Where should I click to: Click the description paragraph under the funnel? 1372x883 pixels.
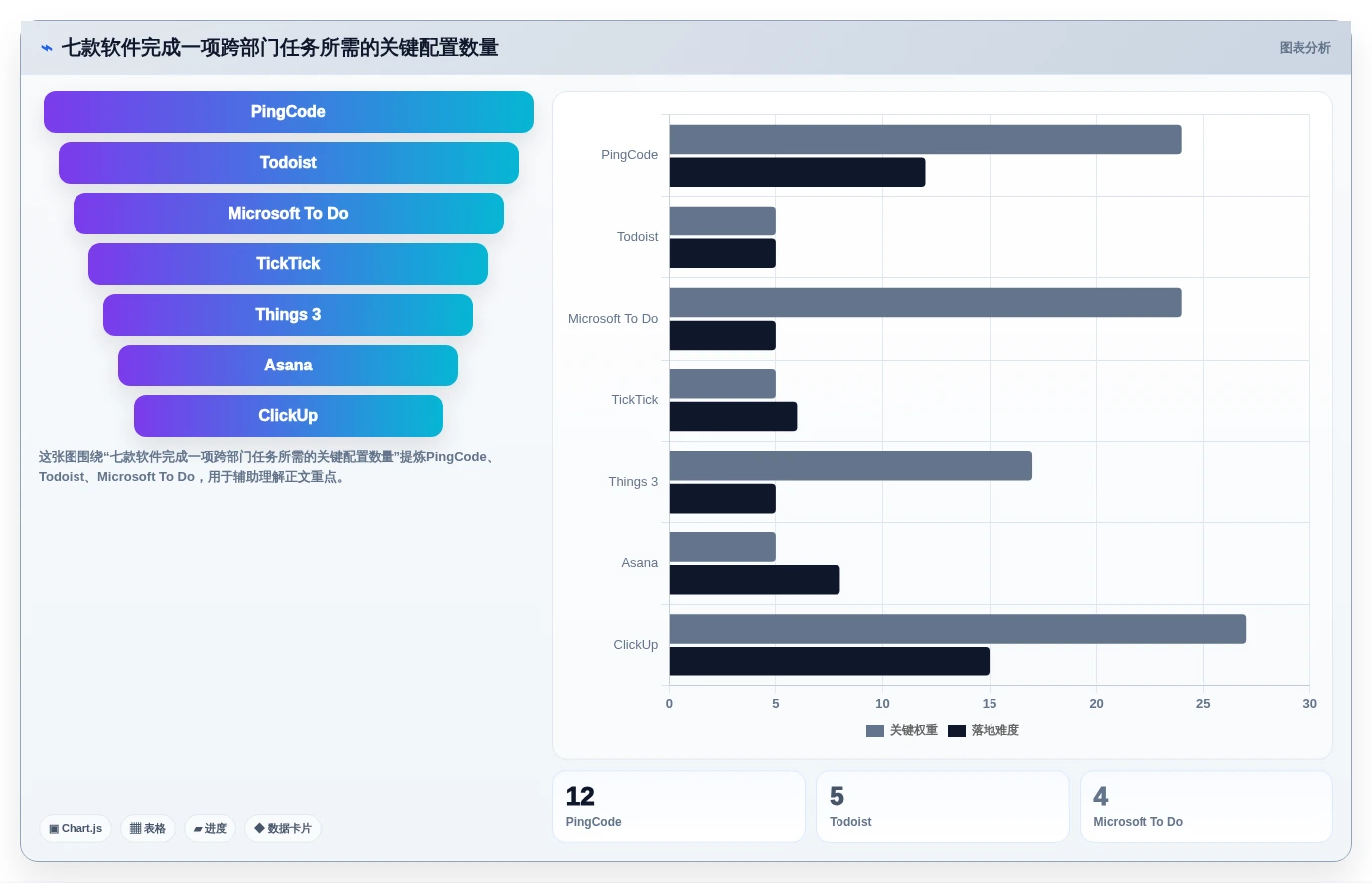[268, 467]
